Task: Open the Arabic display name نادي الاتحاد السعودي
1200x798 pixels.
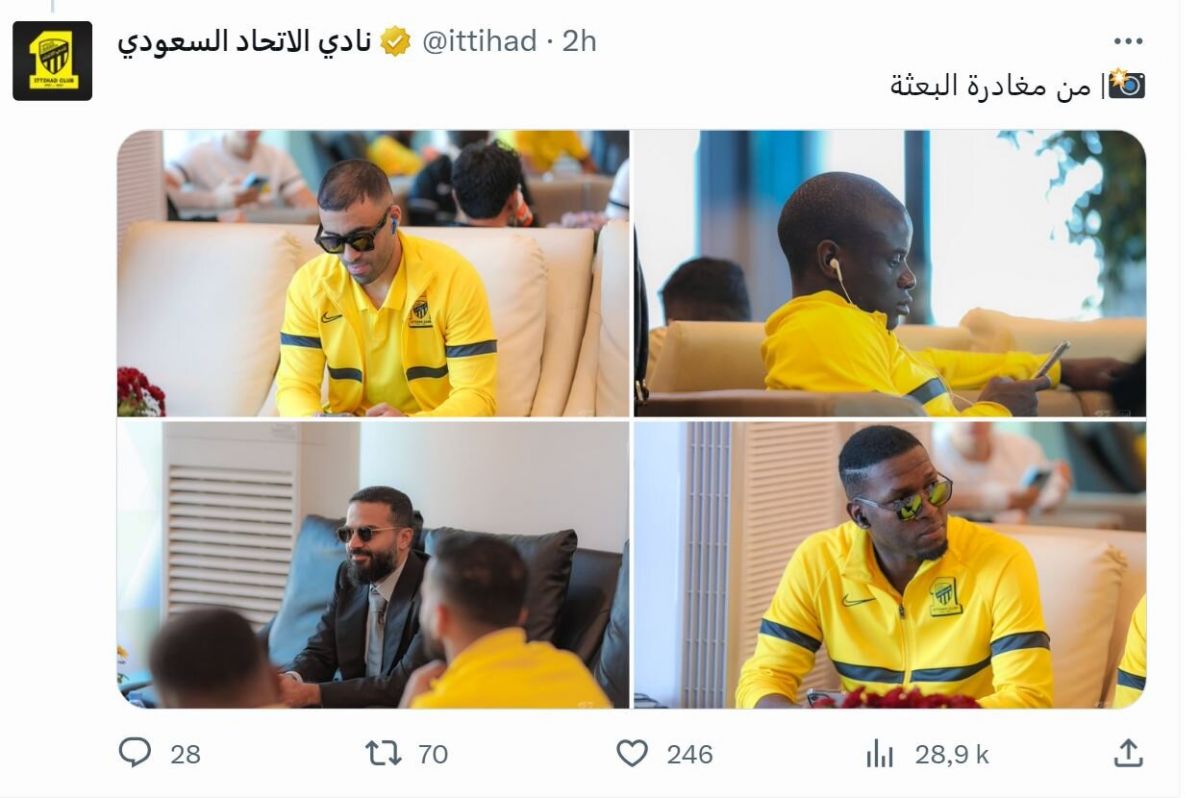Action: click(244, 42)
